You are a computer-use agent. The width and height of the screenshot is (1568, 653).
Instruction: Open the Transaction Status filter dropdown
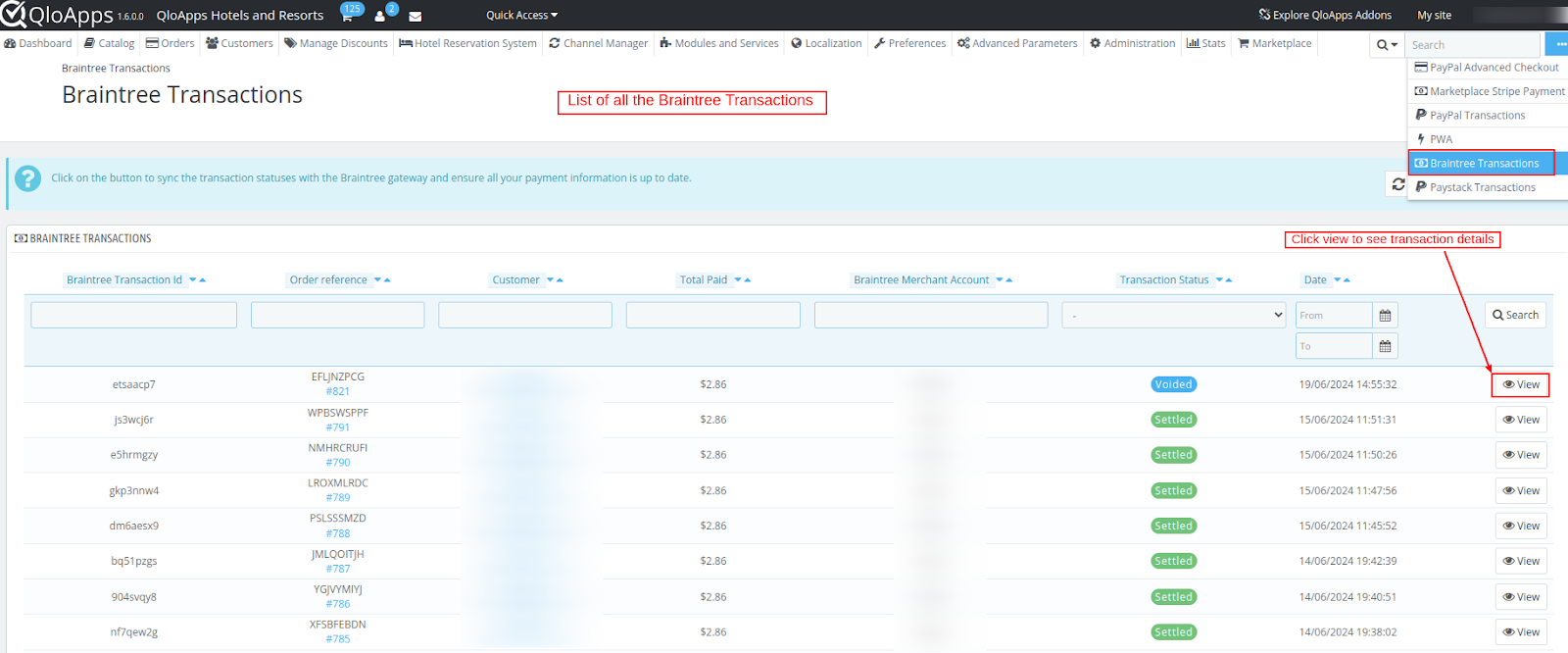[1174, 315]
